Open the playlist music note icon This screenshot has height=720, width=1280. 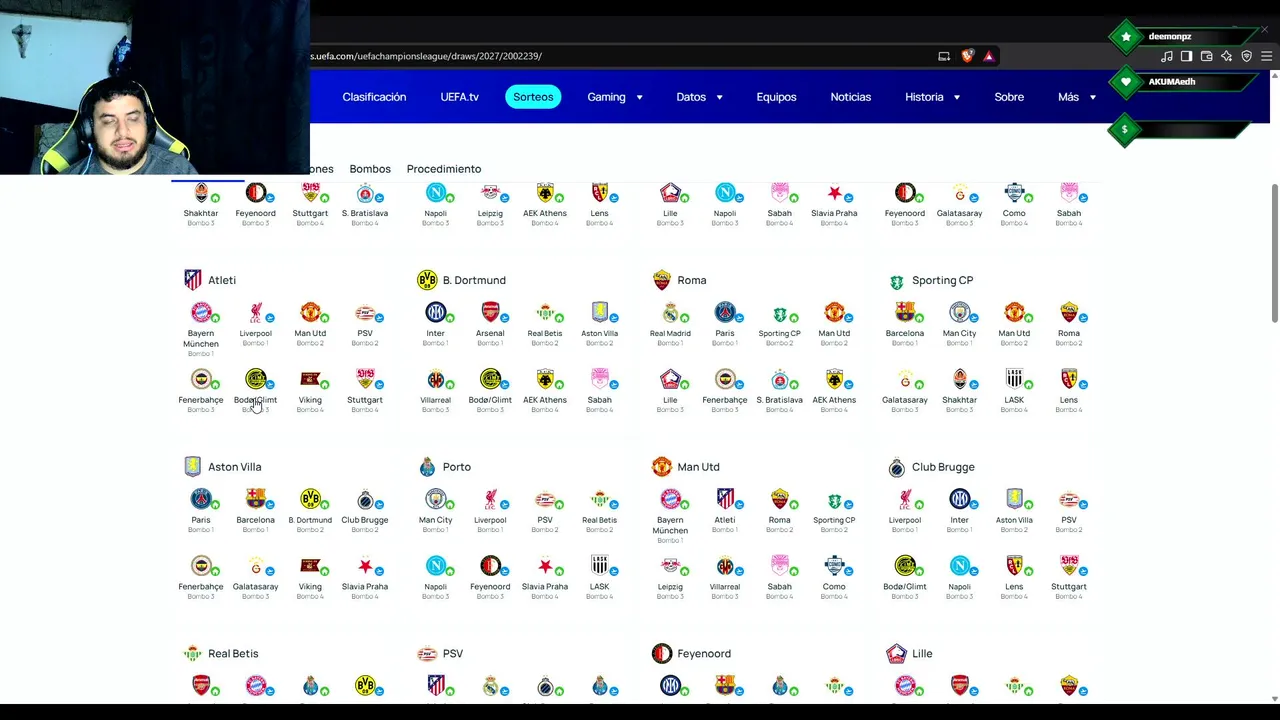pyautogui.click(x=1166, y=56)
